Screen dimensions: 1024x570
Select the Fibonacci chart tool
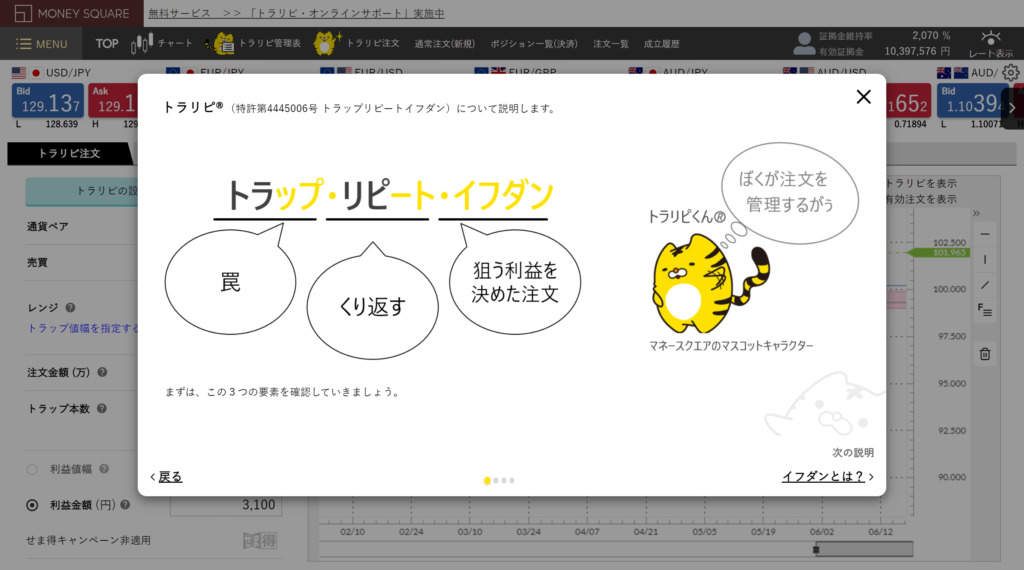(985, 311)
